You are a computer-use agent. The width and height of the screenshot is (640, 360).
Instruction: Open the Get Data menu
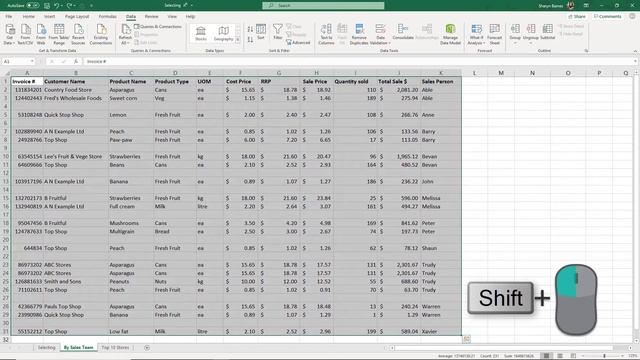9,34
